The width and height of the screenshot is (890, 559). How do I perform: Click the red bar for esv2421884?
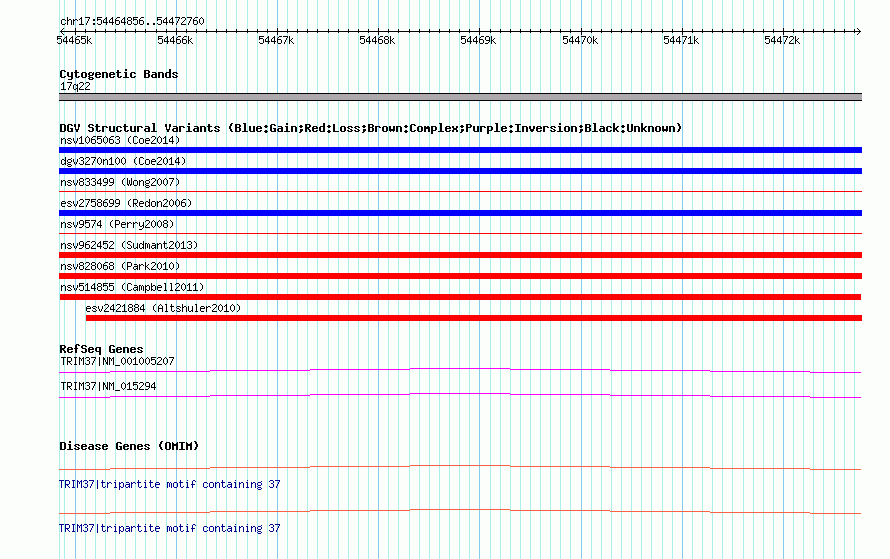click(474, 318)
